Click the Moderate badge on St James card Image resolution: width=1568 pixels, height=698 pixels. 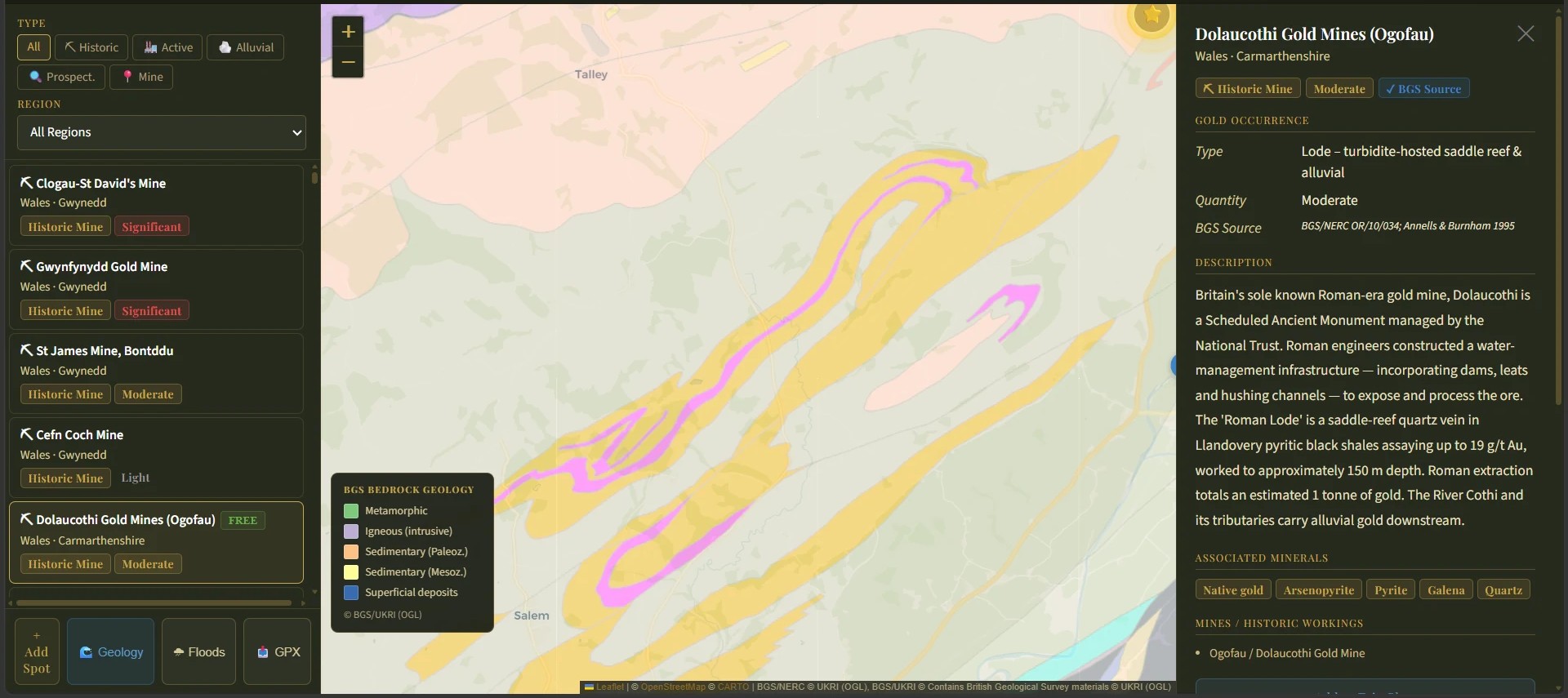148,394
